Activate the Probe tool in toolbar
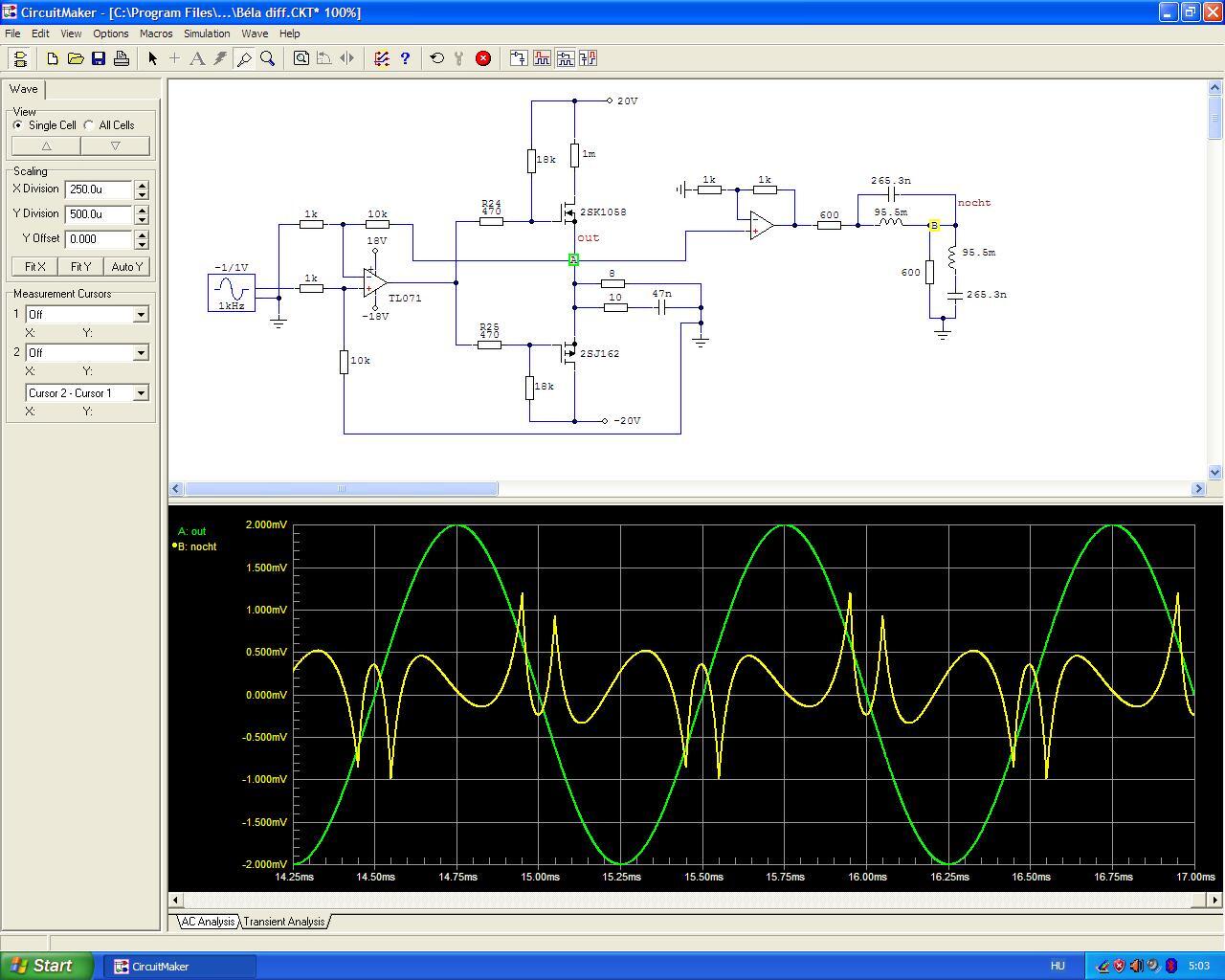 [x=244, y=58]
